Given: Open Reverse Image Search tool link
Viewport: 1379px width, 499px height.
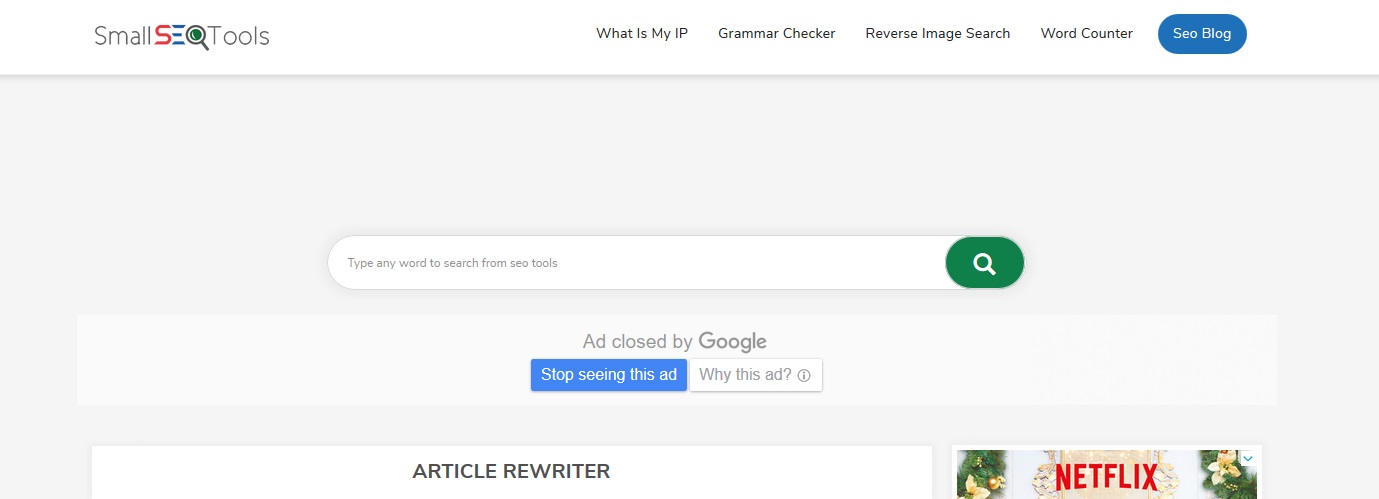Looking at the screenshot, I should click(938, 34).
